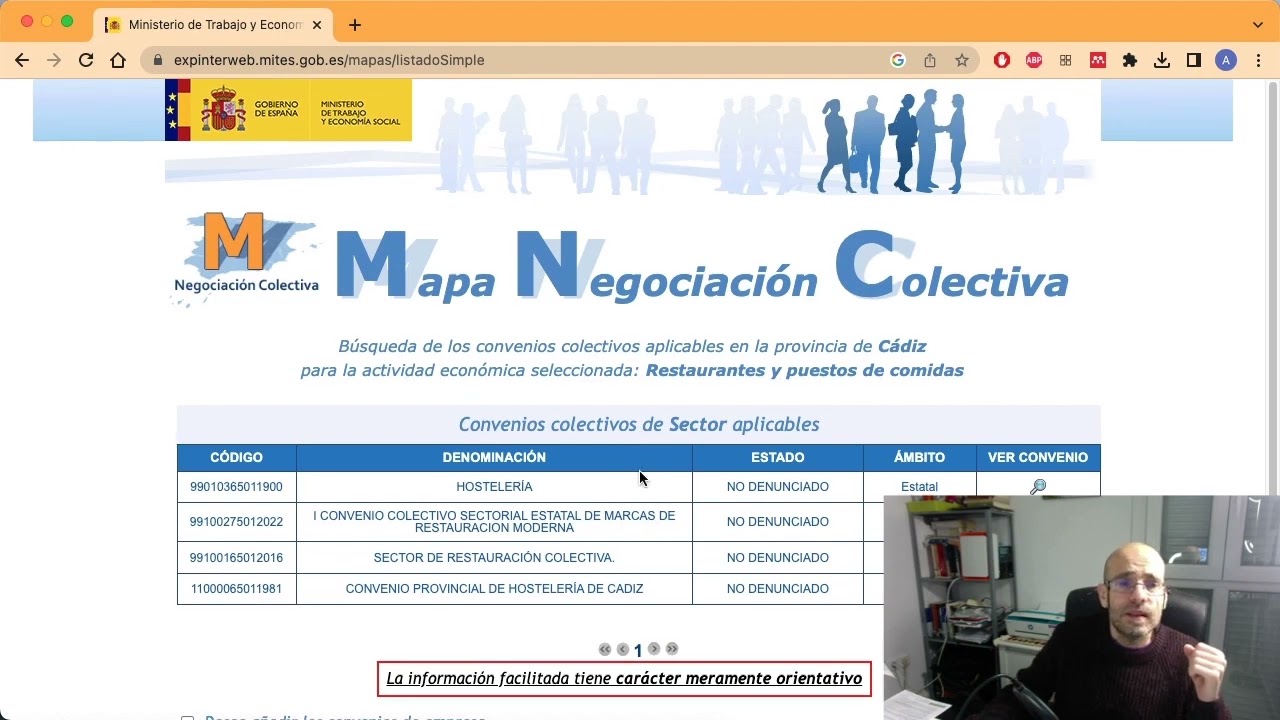Viewport: 1280px width, 720px height.
Task: Click the Estatal ámbito cell
Action: click(x=919, y=487)
